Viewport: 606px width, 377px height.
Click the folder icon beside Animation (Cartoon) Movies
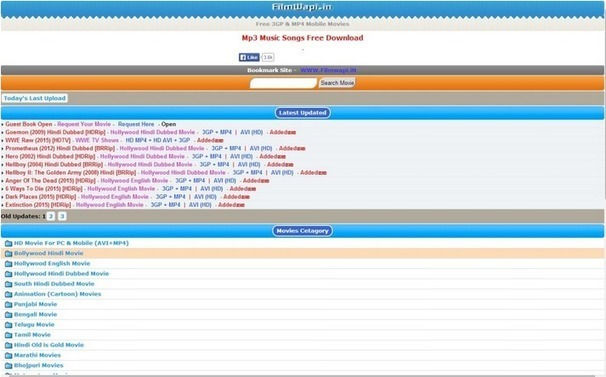pos(9,294)
